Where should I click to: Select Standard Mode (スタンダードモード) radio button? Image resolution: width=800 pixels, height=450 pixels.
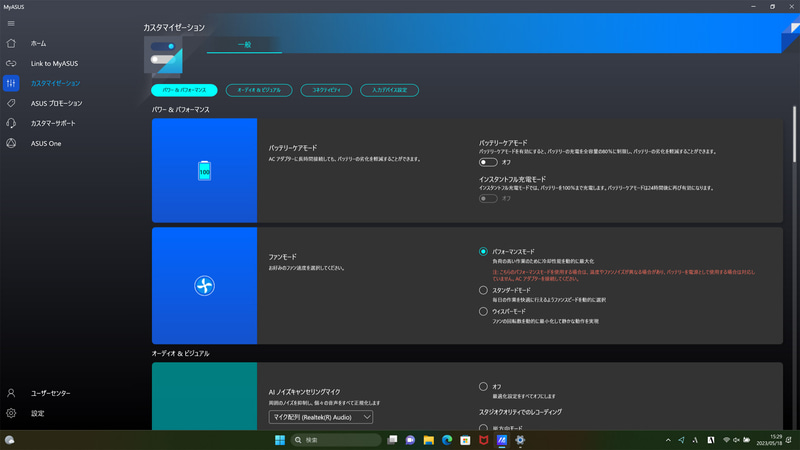[x=483, y=290]
